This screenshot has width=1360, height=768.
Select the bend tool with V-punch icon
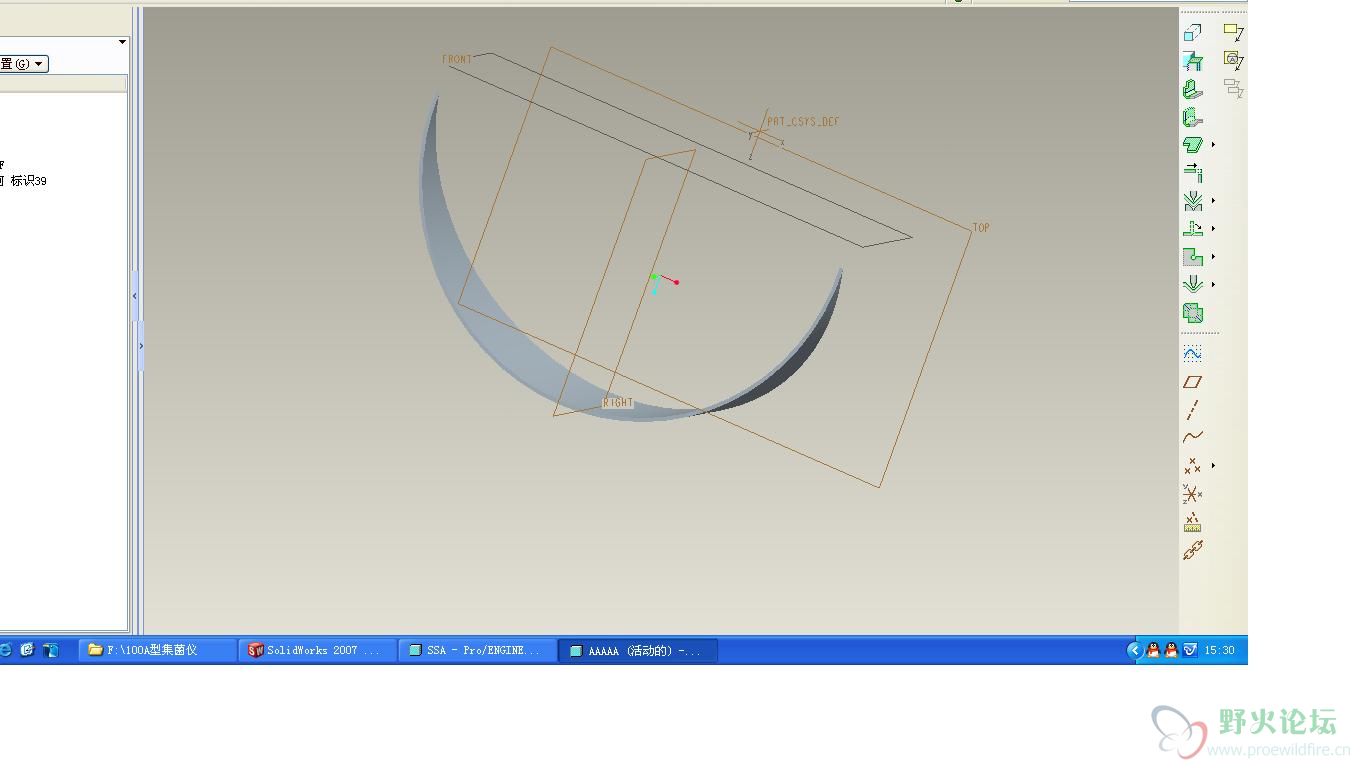(1192, 201)
